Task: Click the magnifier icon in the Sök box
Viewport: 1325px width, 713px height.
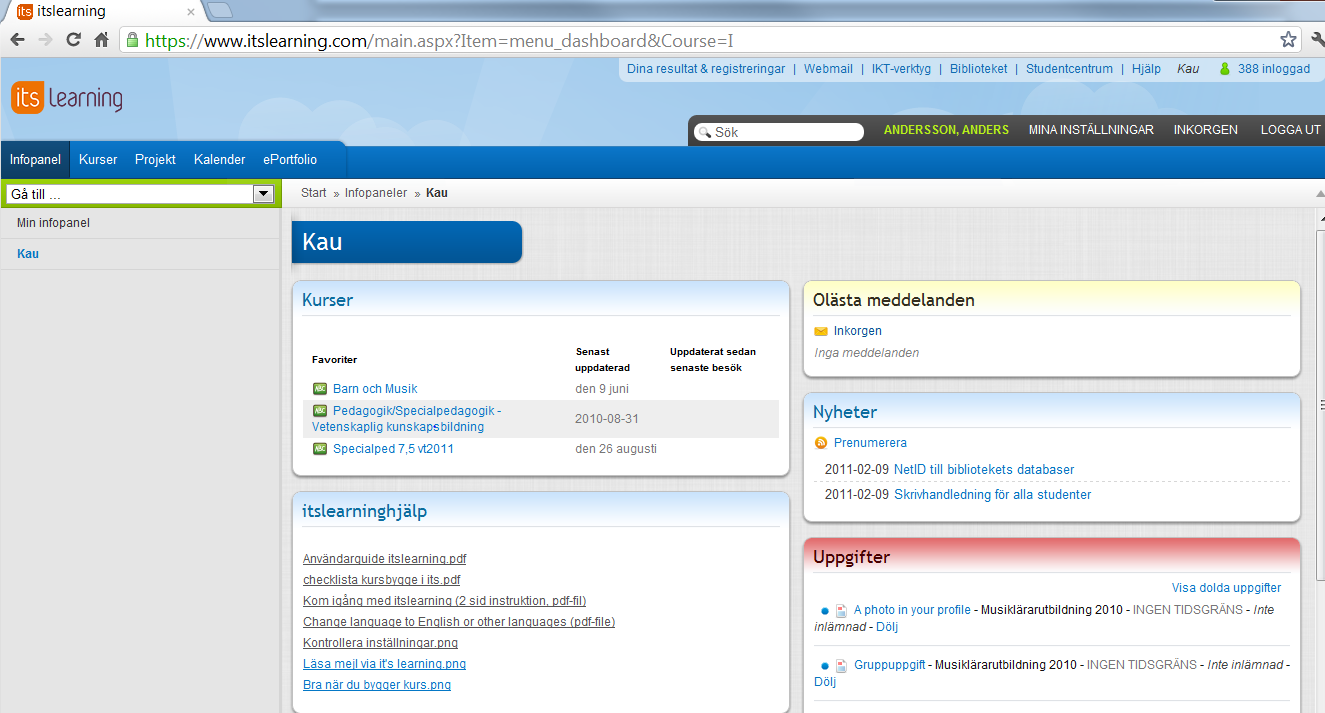Action: click(x=704, y=132)
